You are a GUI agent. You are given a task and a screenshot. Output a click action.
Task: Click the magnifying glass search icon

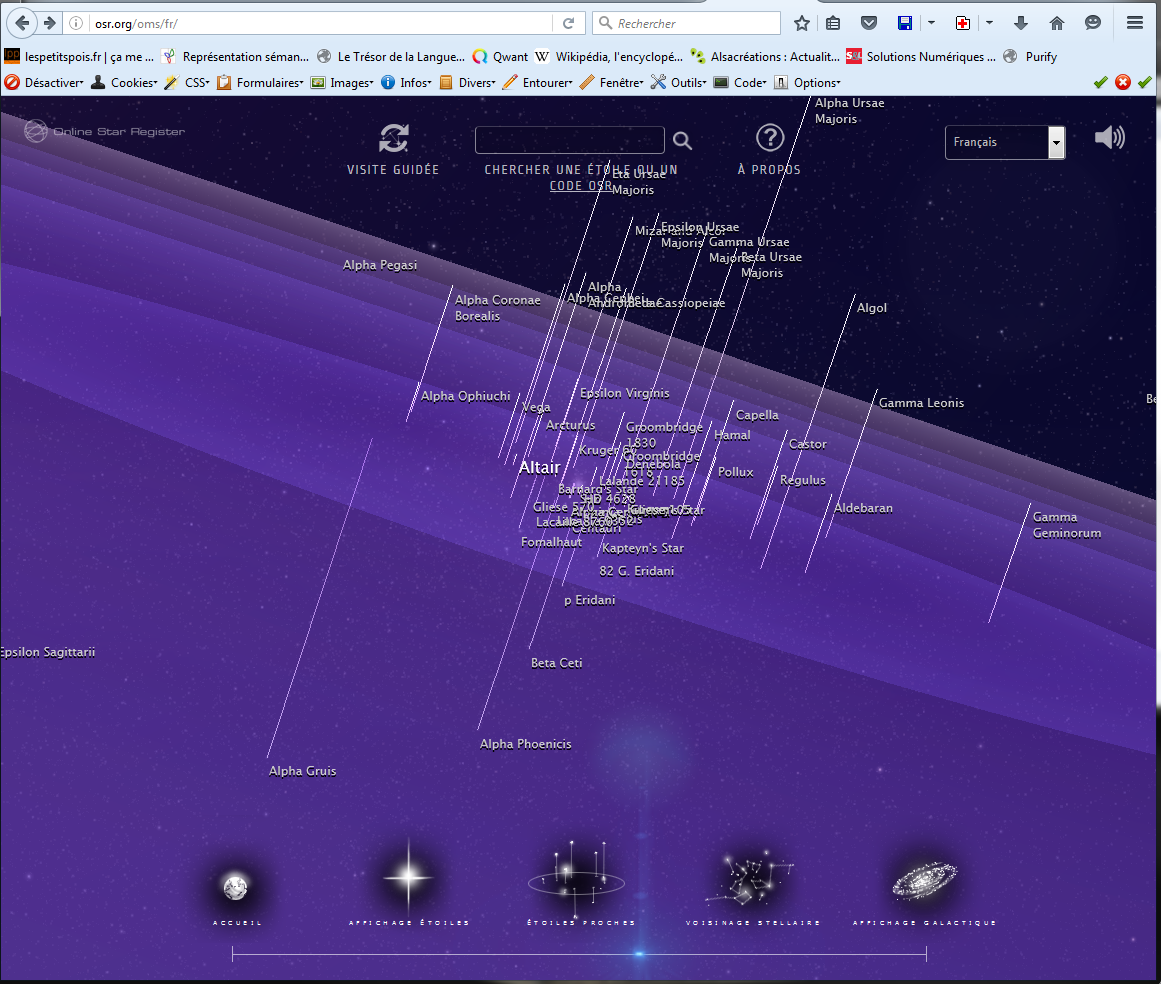click(682, 141)
